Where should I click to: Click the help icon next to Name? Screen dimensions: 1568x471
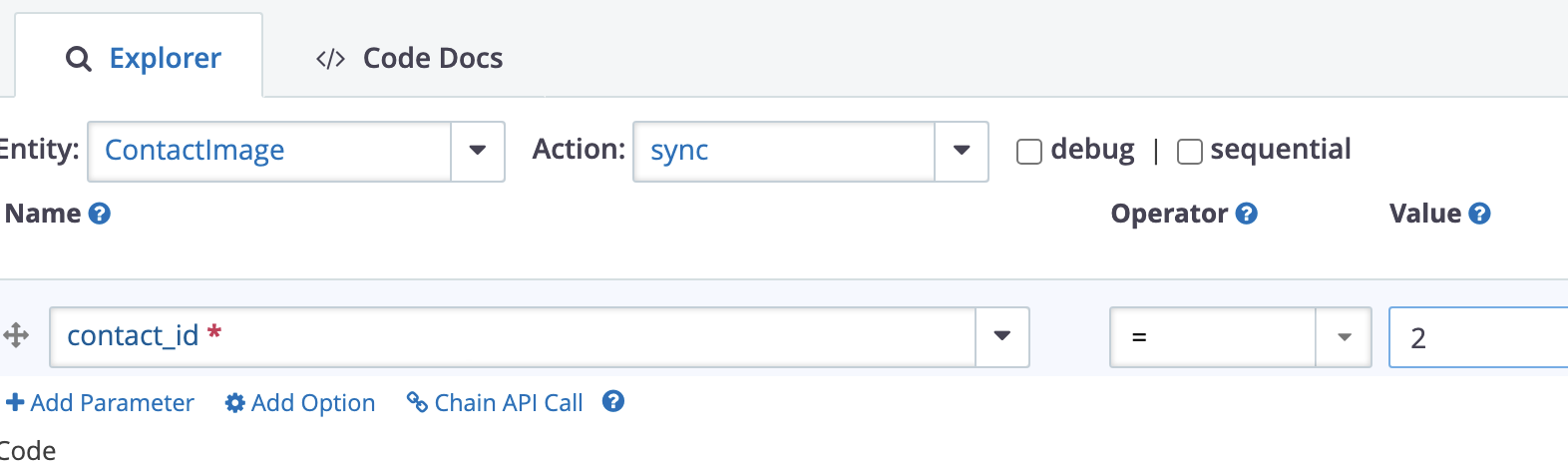coord(100,214)
